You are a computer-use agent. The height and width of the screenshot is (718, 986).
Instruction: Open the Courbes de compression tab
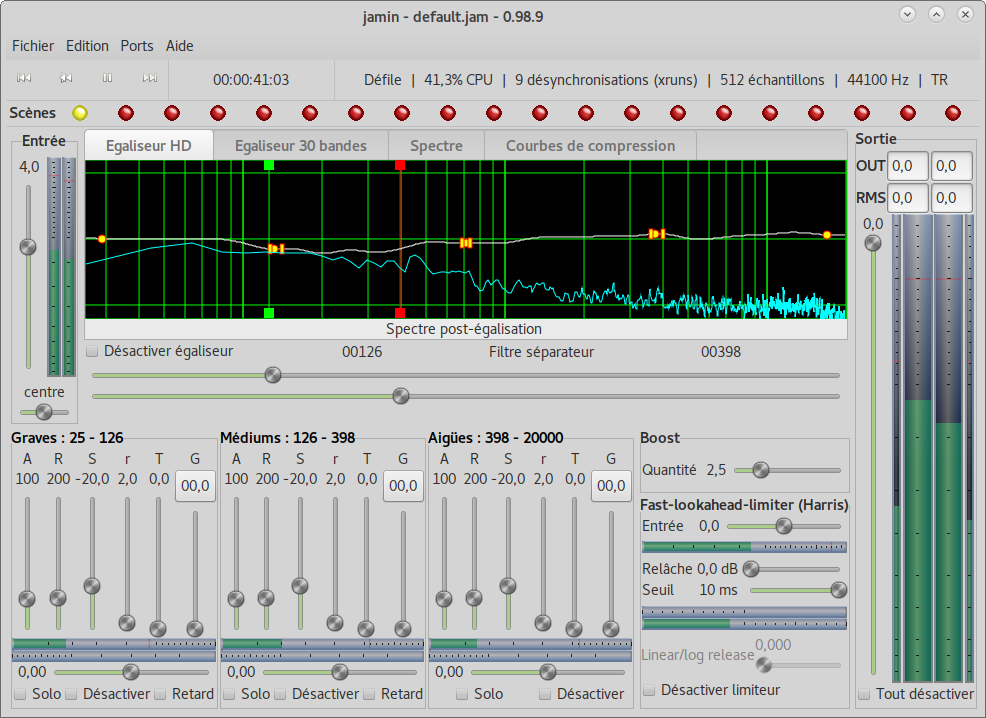click(590, 146)
